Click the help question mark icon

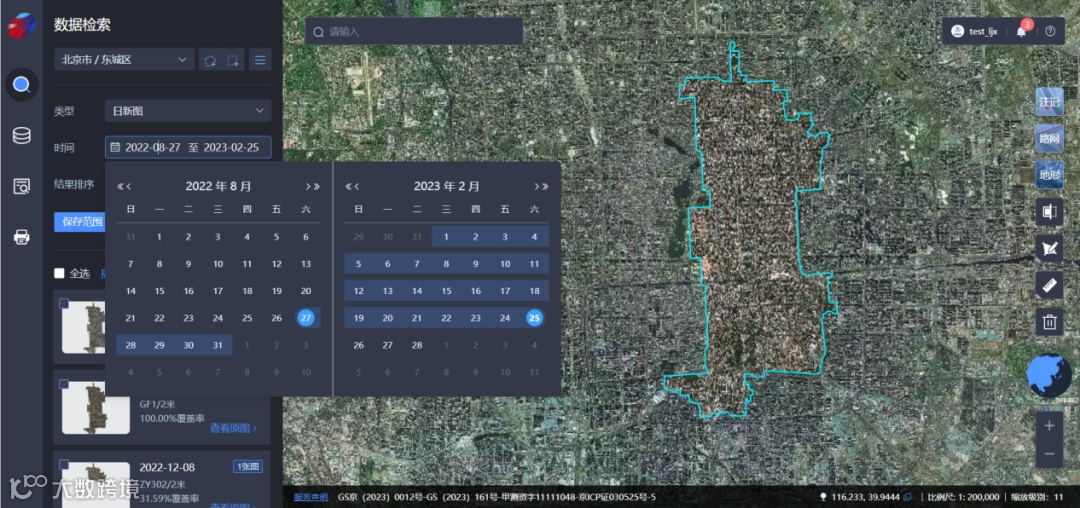tap(1050, 31)
